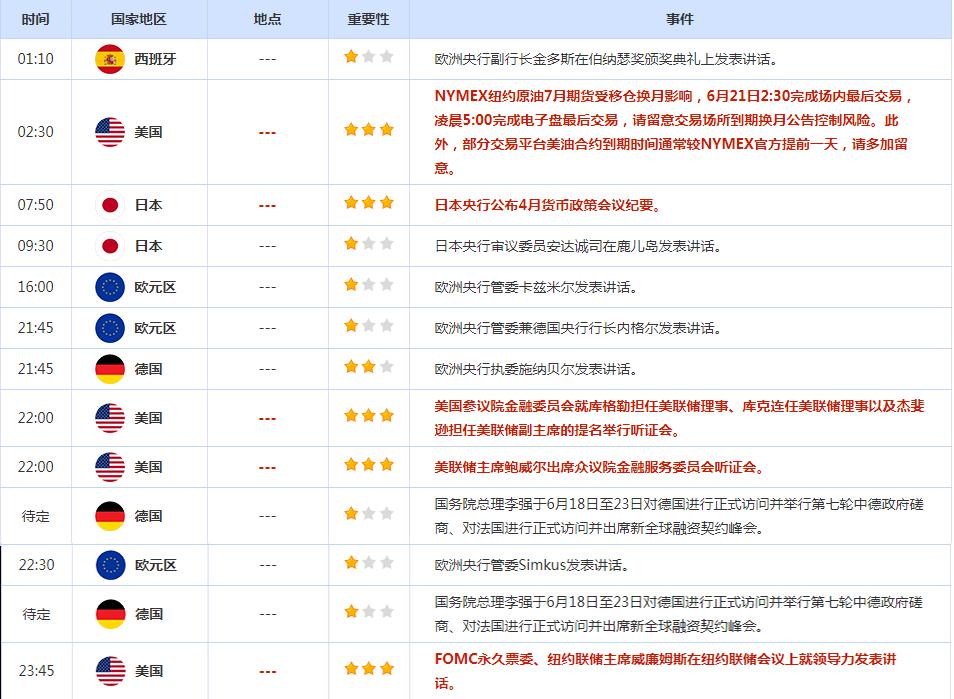Click the three-star rating in the 鲍威尔 hearing row

369,464
